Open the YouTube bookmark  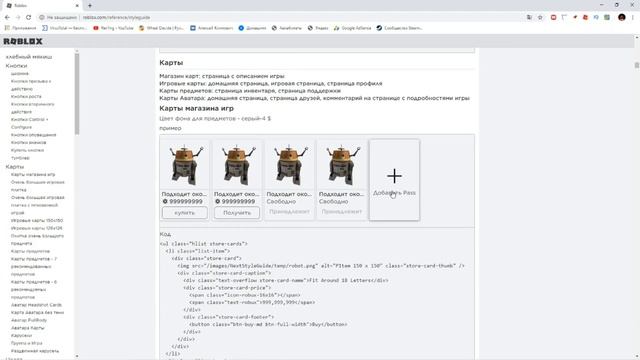point(113,28)
